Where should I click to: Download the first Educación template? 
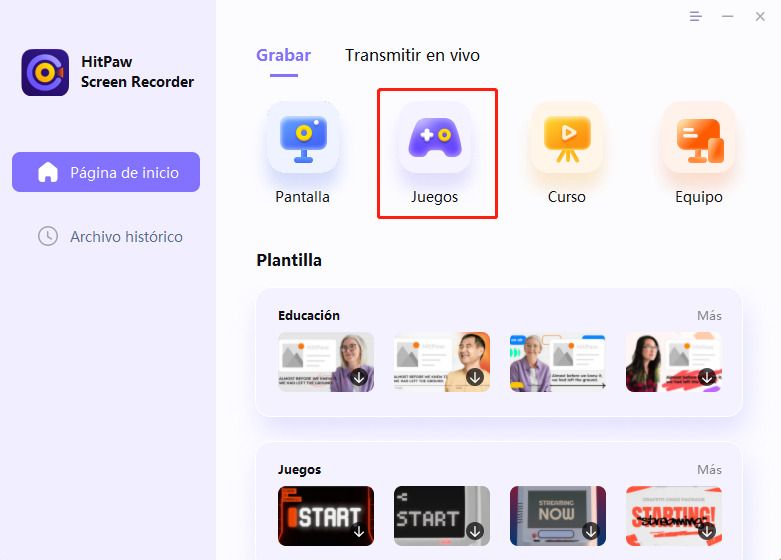click(359, 377)
